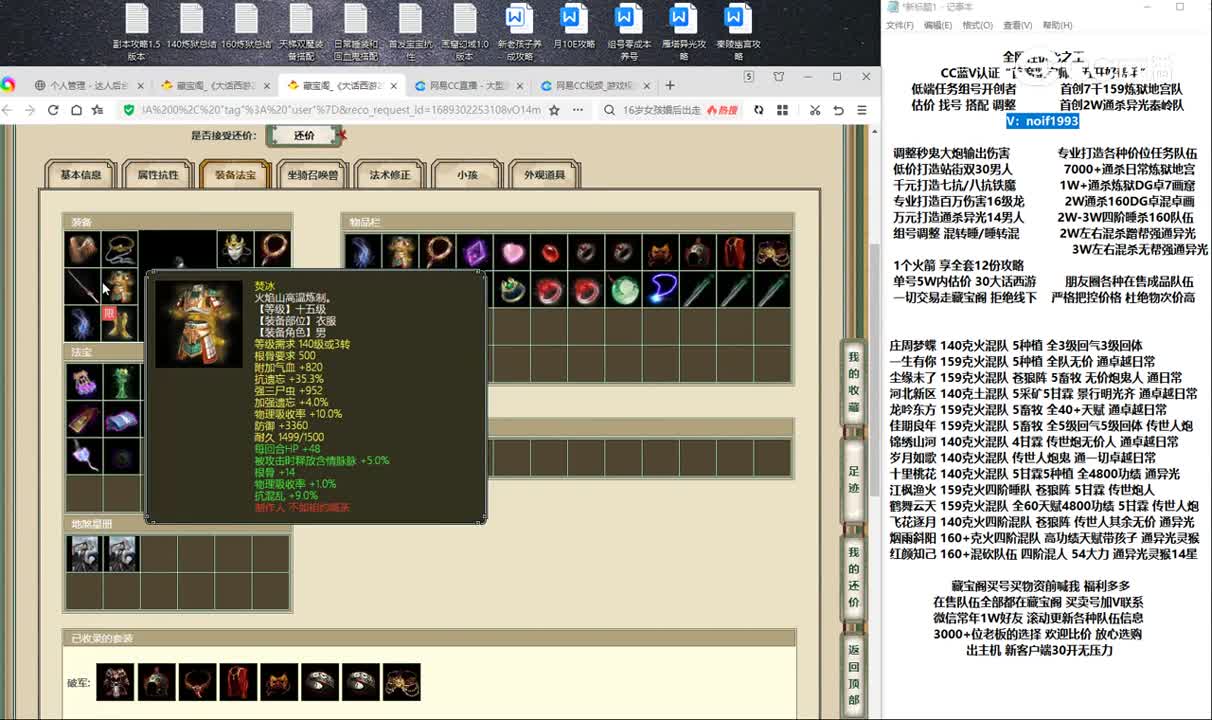
Task: Click the red necklace piece in the 破军 set
Action: click(197, 682)
